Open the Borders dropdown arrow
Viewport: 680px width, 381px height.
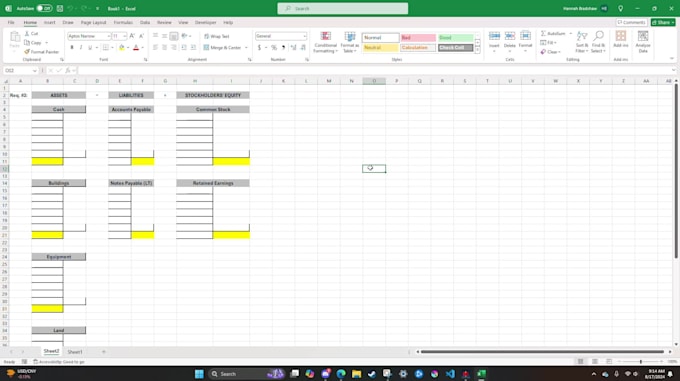pos(112,47)
